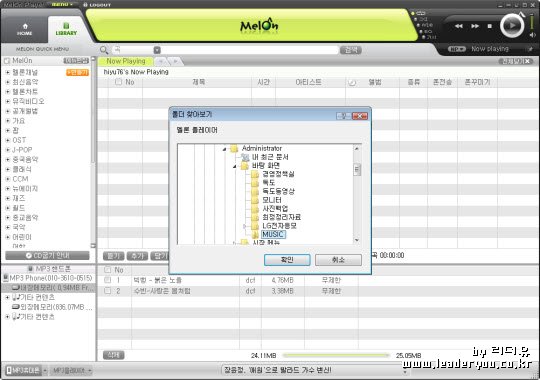This screenshot has width=540, height=380.
Task: Start playback with the round play button
Action: (x=512, y=25)
